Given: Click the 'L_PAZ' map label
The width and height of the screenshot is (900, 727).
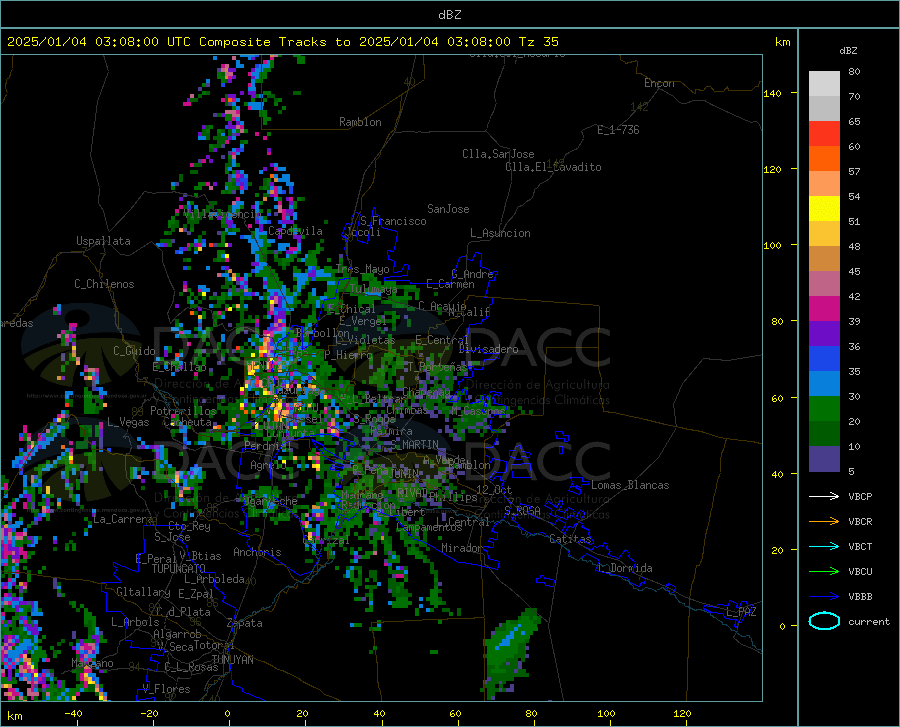Looking at the screenshot, I should (741, 612).
